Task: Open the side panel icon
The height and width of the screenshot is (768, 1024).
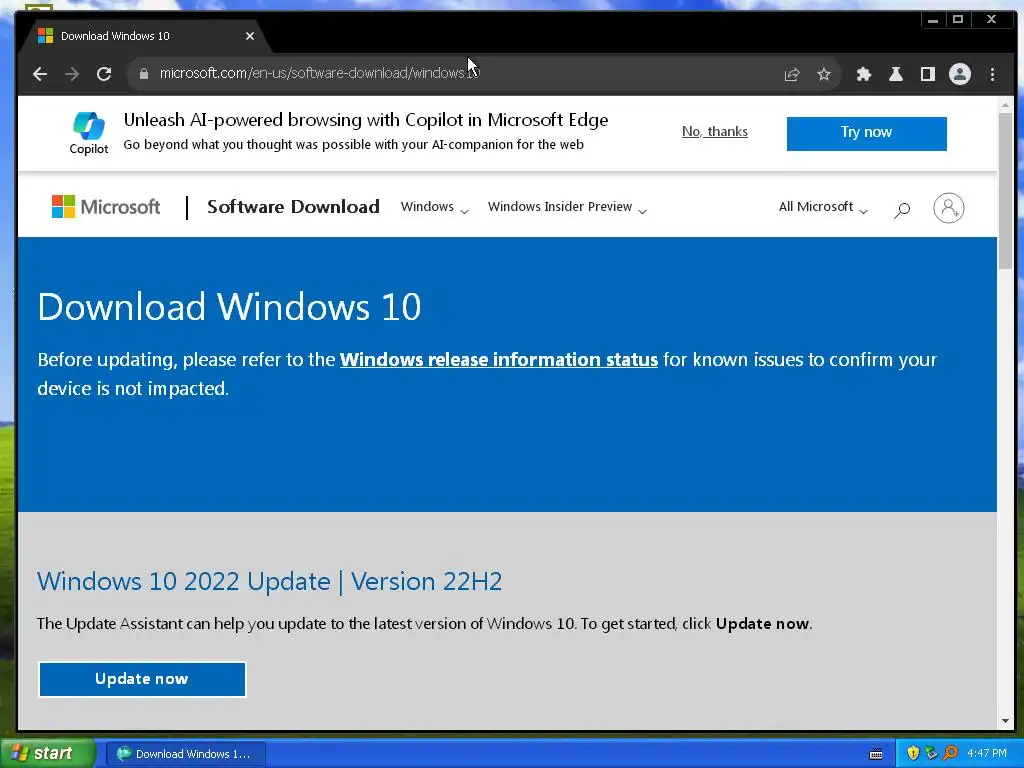Action: 927,74
